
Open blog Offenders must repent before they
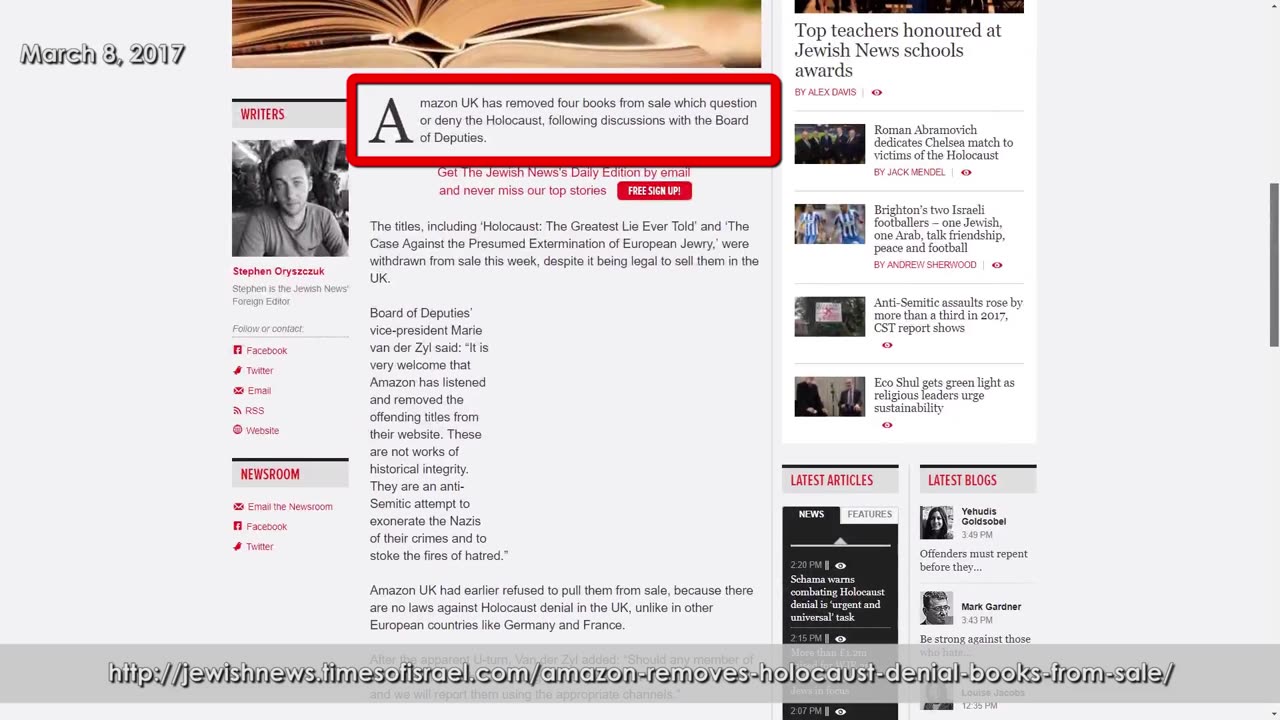[x=974, y=560]
